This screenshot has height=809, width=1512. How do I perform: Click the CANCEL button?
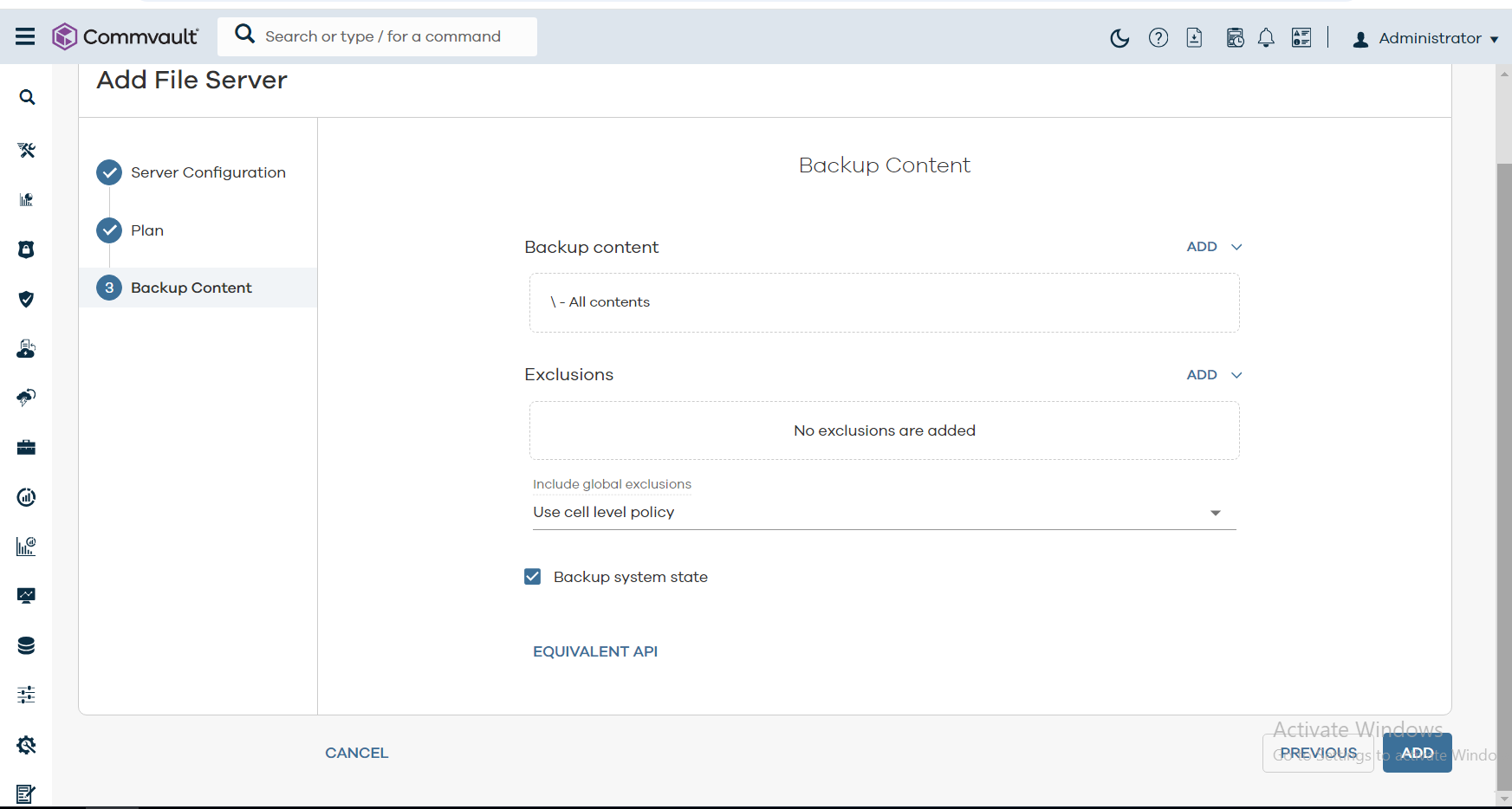point(356,753)
